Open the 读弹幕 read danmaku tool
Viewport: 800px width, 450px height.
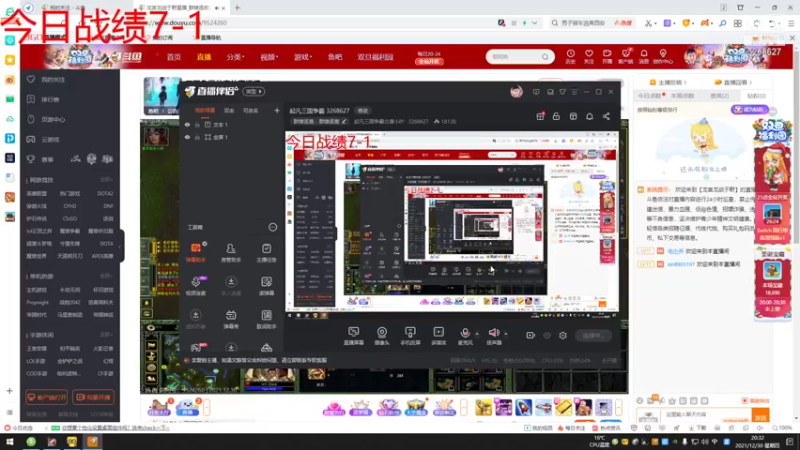266,286
